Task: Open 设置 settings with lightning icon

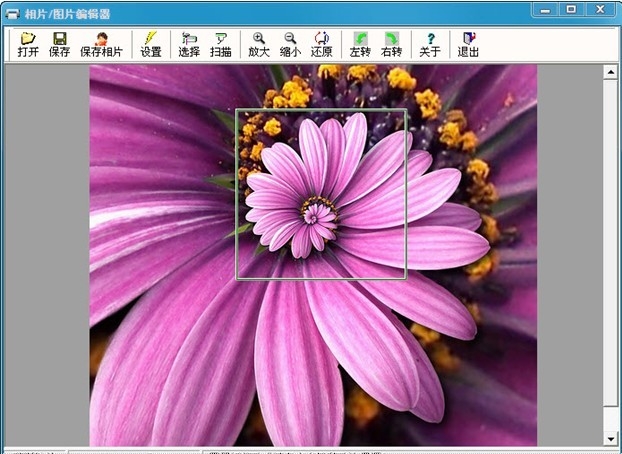Action: tap(151, 44)
